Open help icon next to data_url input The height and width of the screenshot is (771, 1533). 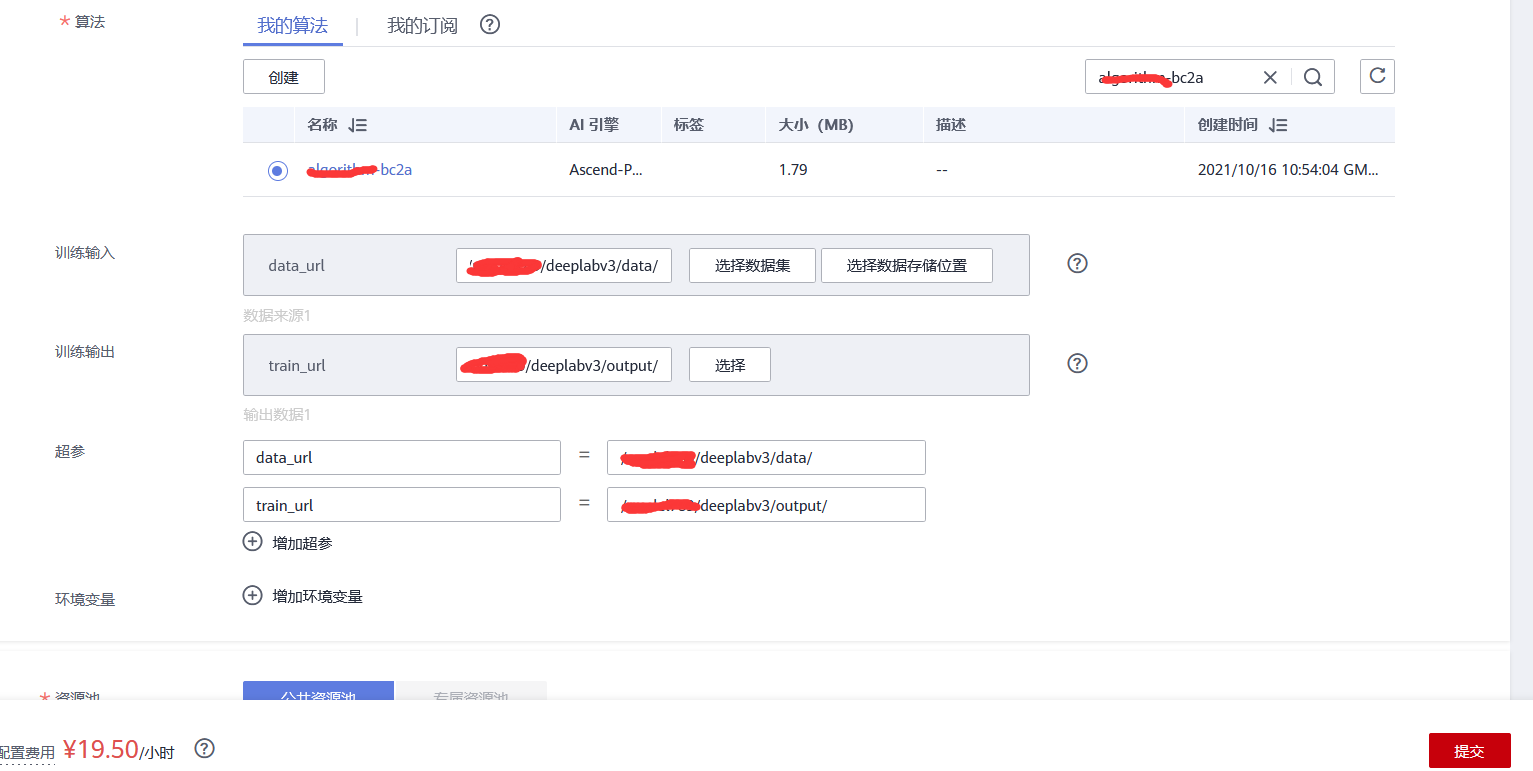1077,263
